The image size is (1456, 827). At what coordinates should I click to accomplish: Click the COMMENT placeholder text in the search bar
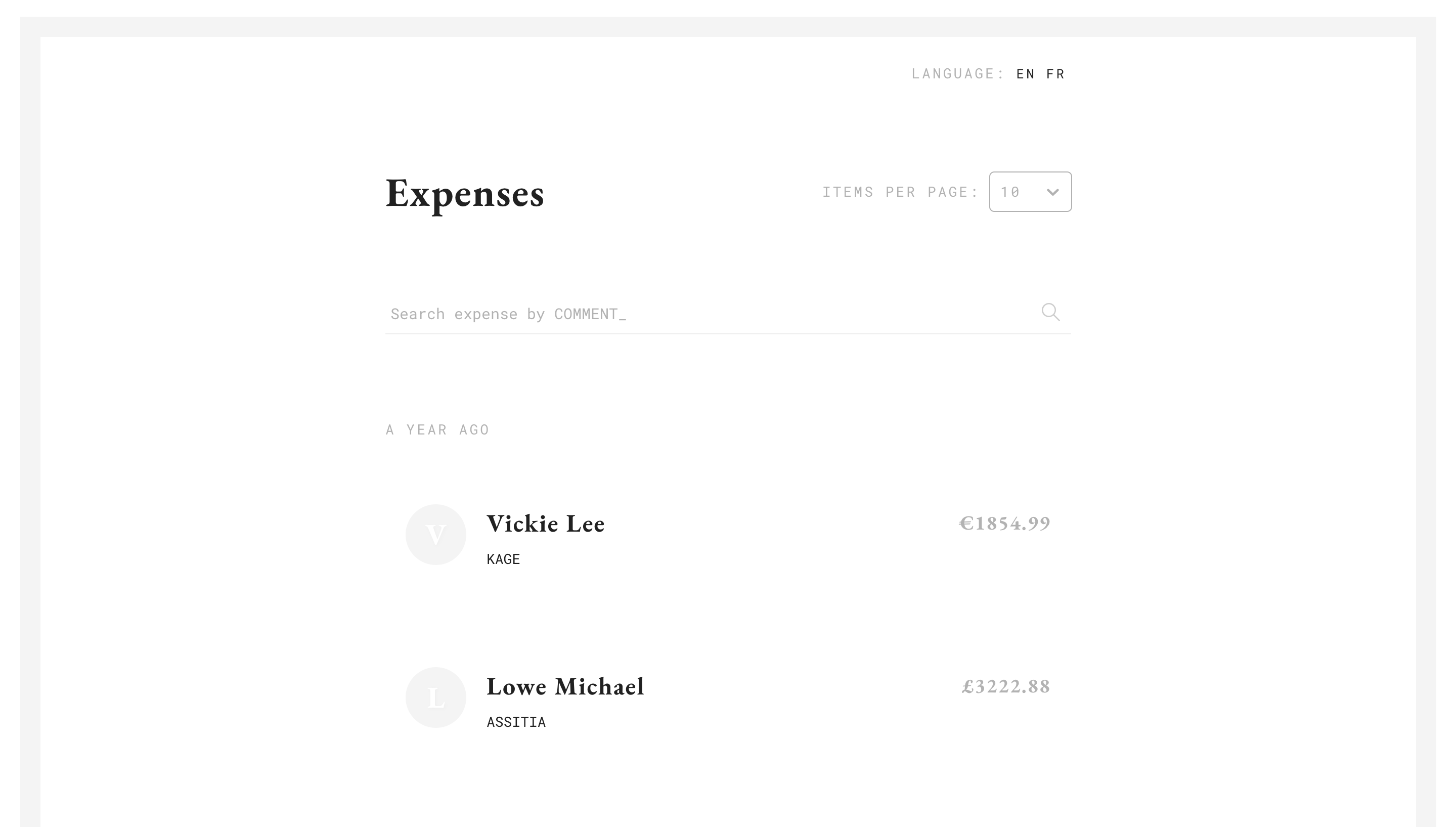[588, 313]
